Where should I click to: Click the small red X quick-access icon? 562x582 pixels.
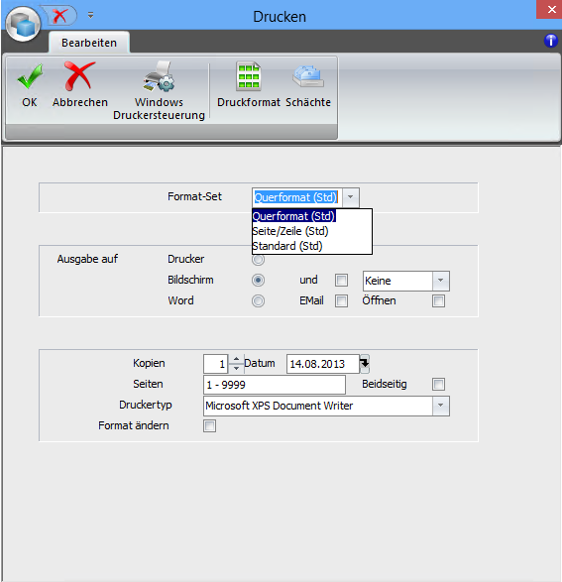click(60, 16)
